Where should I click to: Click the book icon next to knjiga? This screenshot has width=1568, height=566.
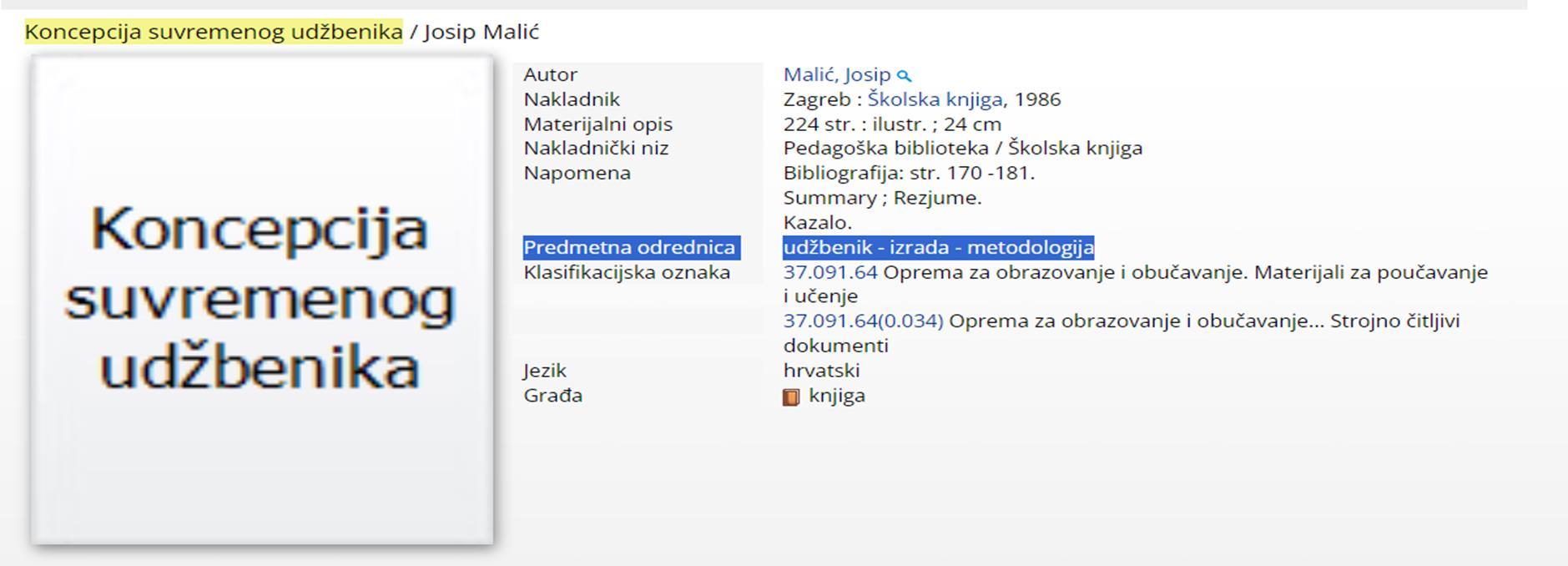point(790,397)
